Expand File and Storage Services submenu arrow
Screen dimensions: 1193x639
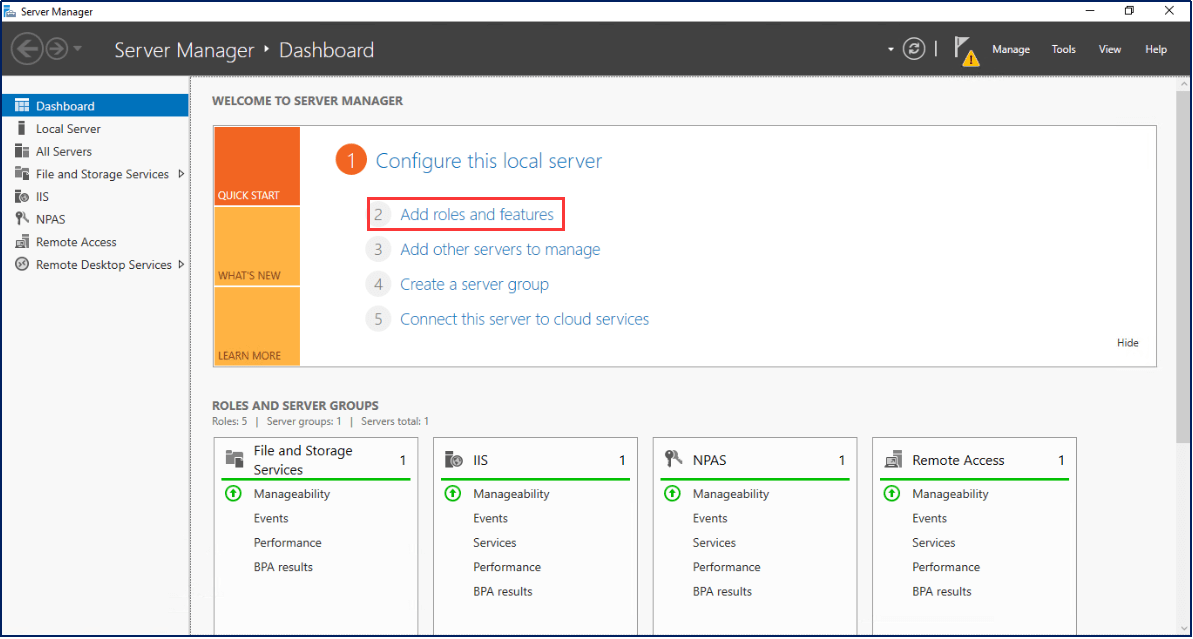pyautogui.click(x=181, y=174)
